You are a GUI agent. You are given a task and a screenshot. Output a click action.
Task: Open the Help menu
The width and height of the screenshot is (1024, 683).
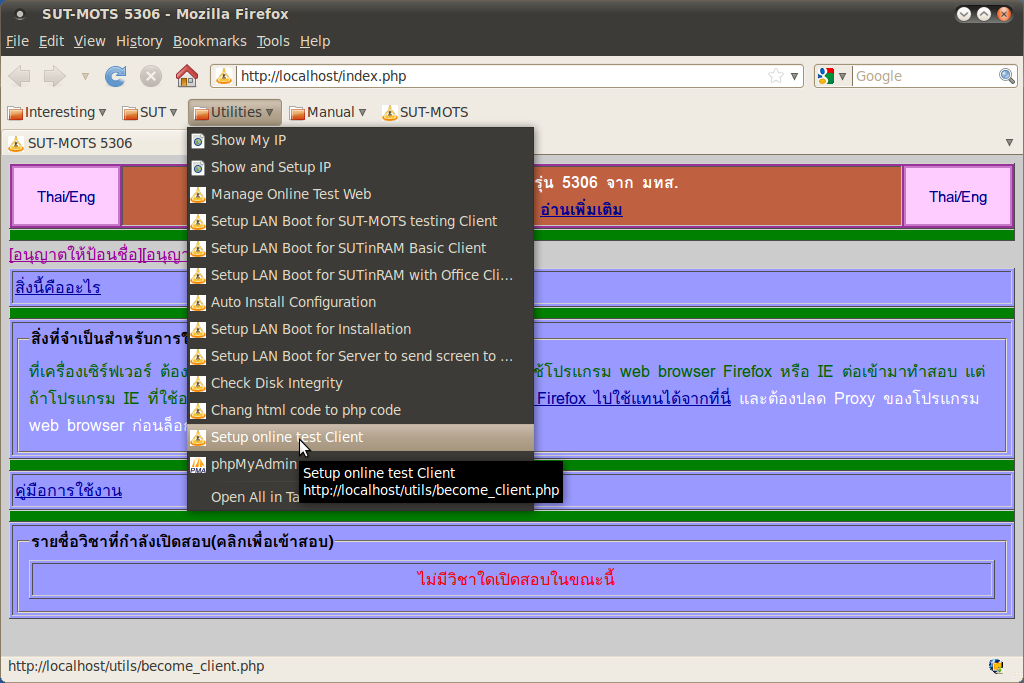pos(315,41)
